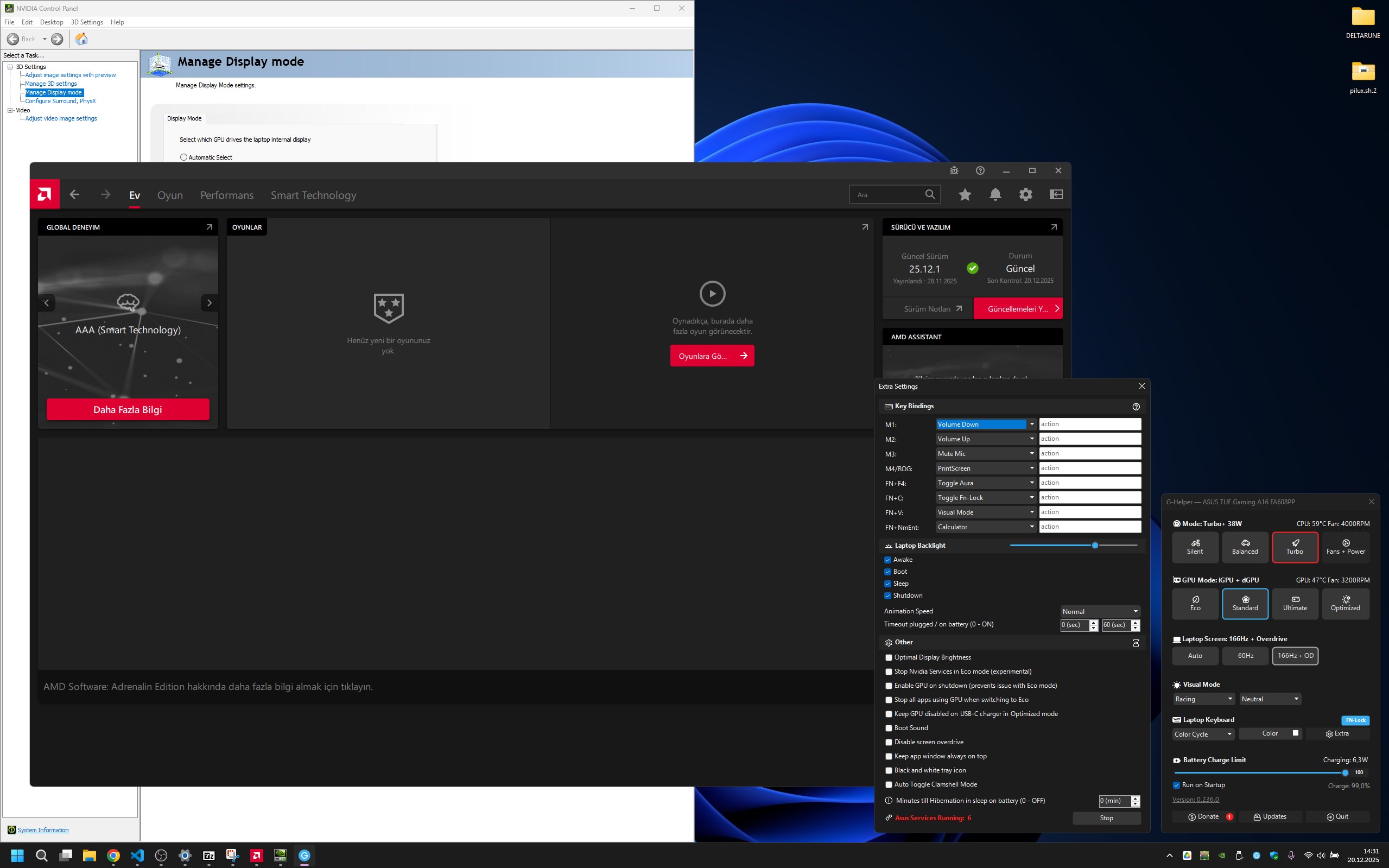The image size is (1389, 868).
Task: Open M4/ROG PrintScreen dropdown
Action: pyautogui.click(x=986, y=468)
